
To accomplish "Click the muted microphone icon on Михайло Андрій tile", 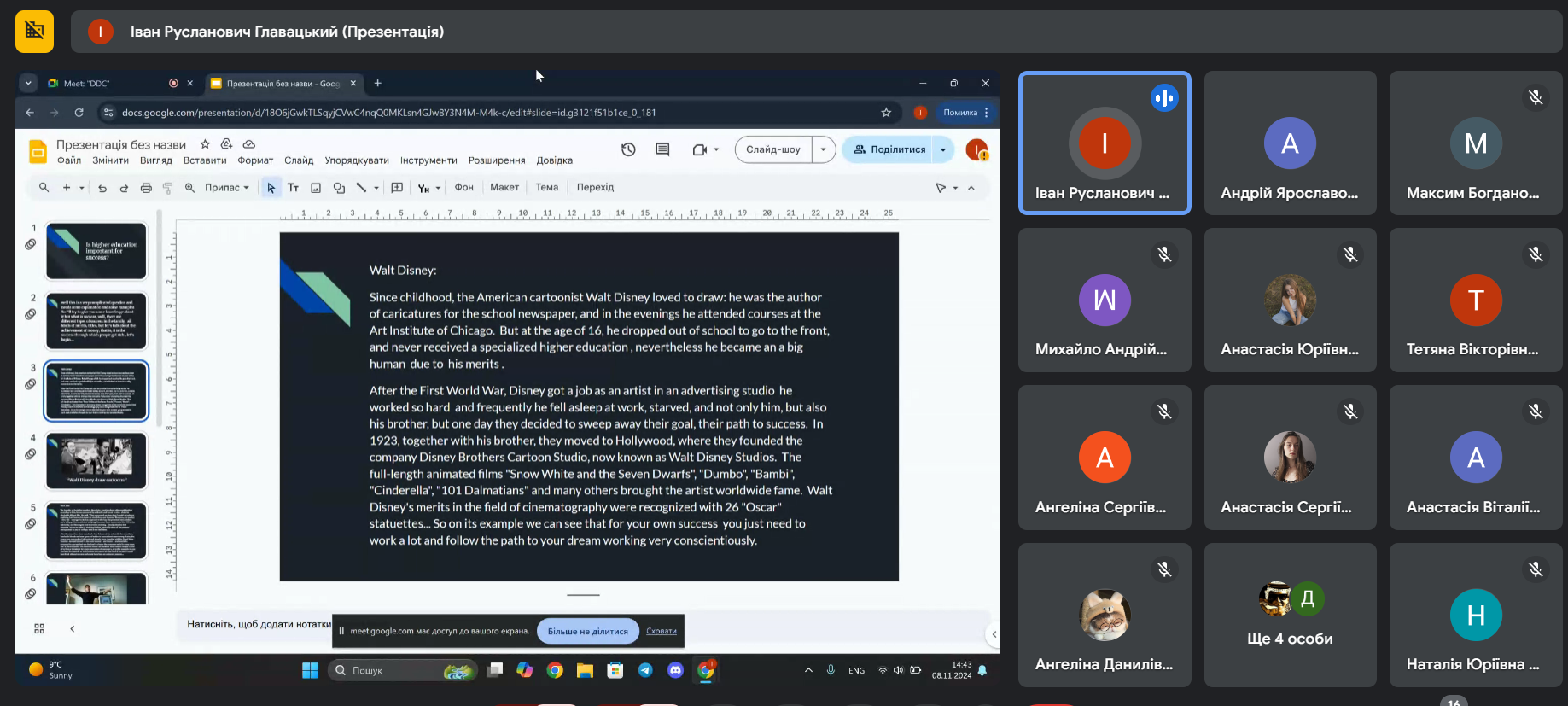I will 1164,254.
